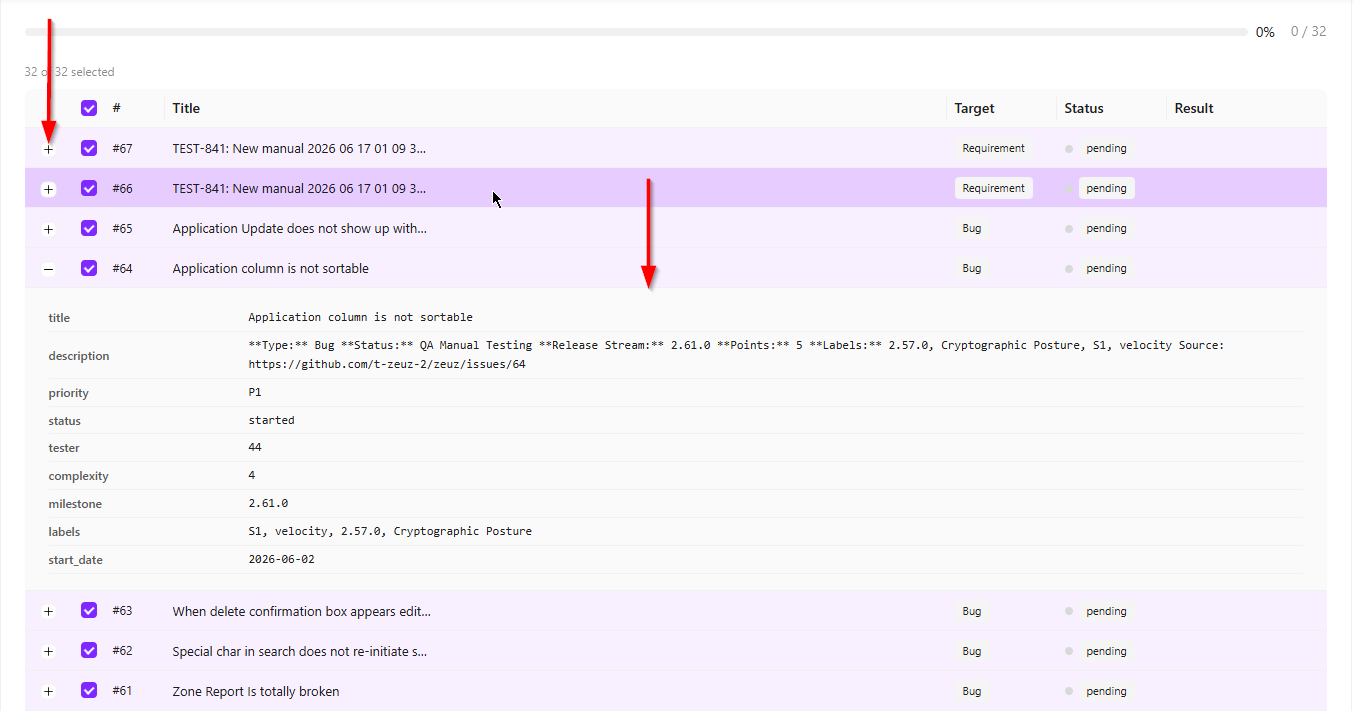Expand row #66 details

click(49, 189)
